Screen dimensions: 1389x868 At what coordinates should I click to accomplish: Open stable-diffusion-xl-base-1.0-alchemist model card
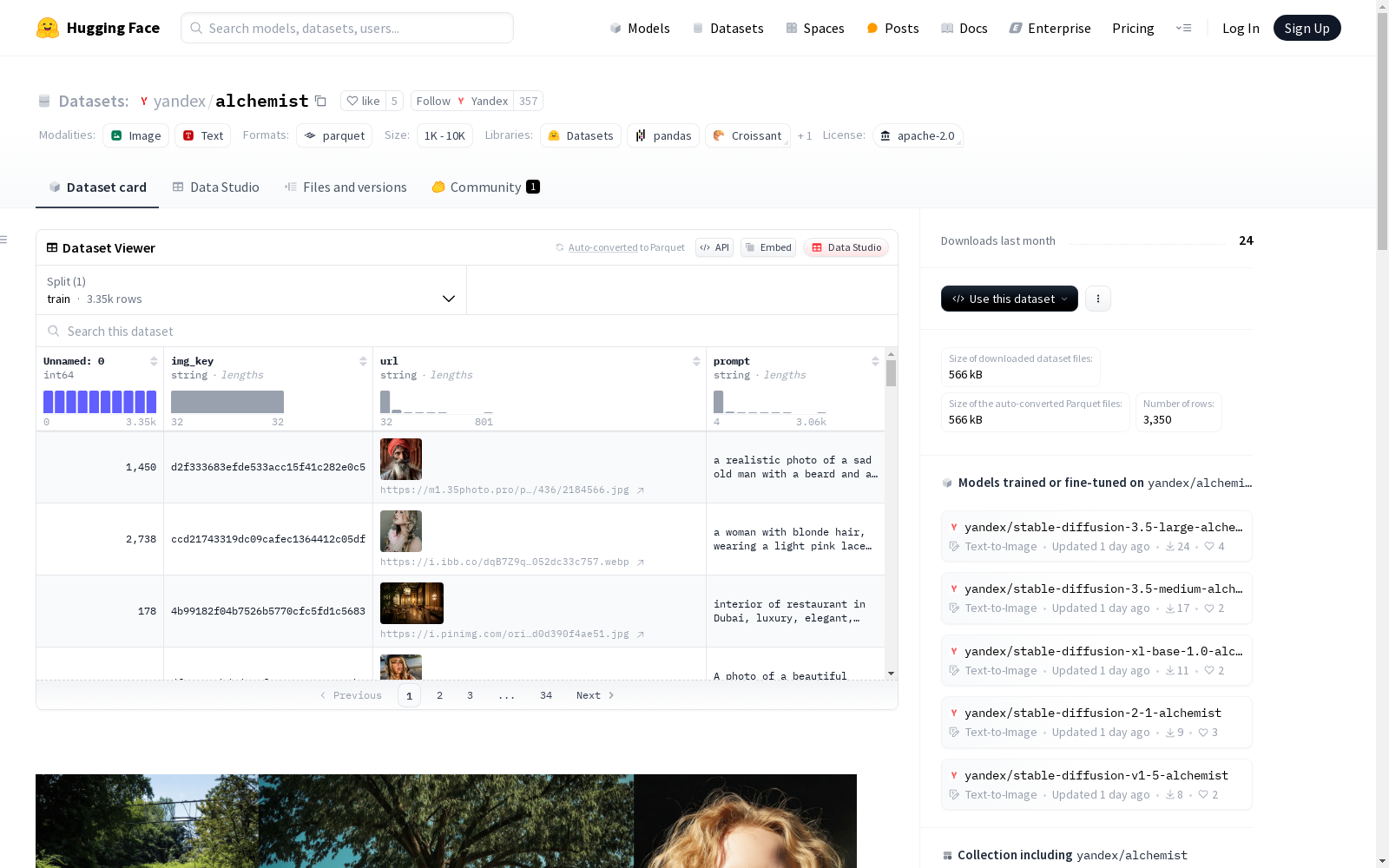point(1096,661)
